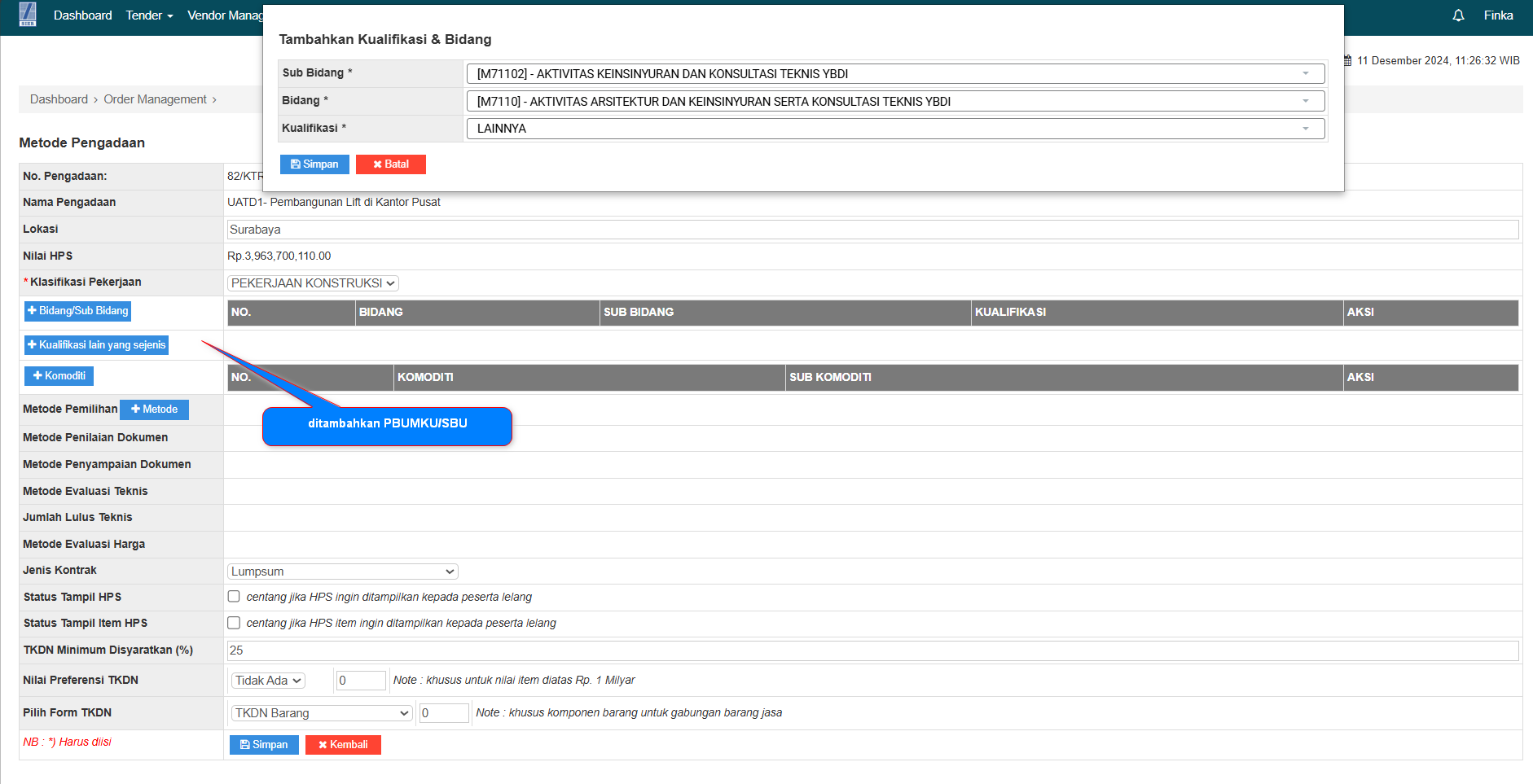Open the Kualifikasi LAINNYA dropdown
The width and height of the screenshot is (1533, 784).
coord(894,129)
